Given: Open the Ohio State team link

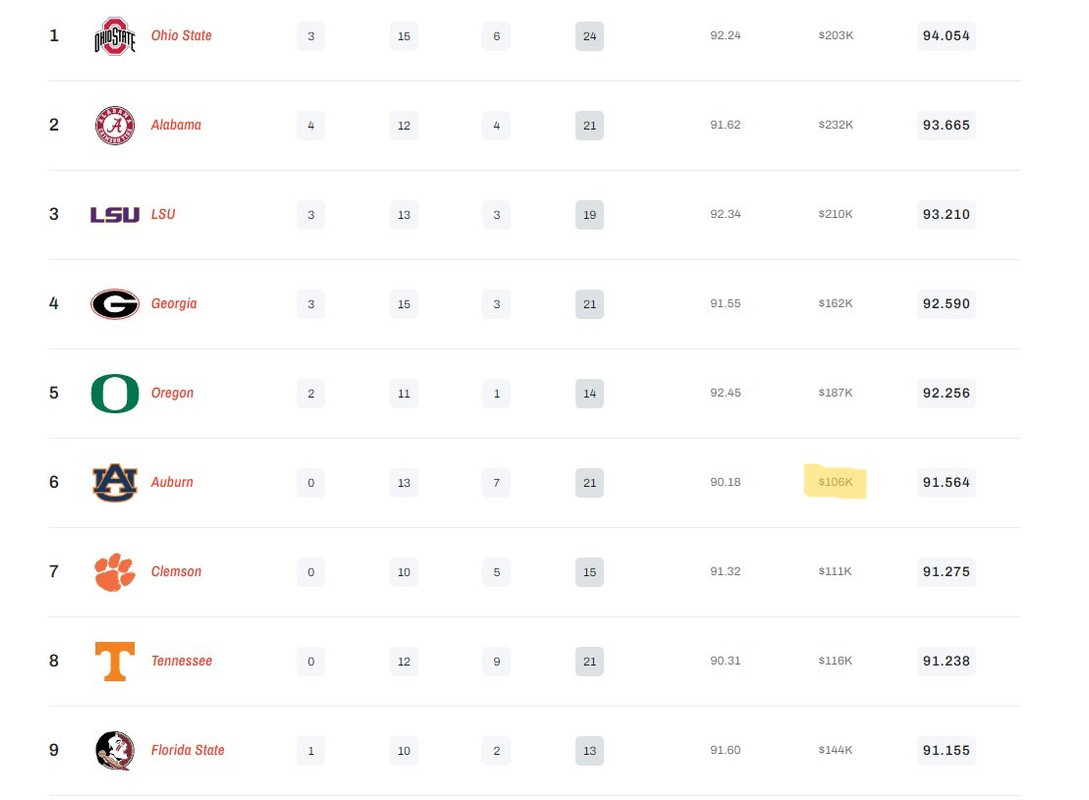Looking at the screenshot, I should (x=181, y=36).
